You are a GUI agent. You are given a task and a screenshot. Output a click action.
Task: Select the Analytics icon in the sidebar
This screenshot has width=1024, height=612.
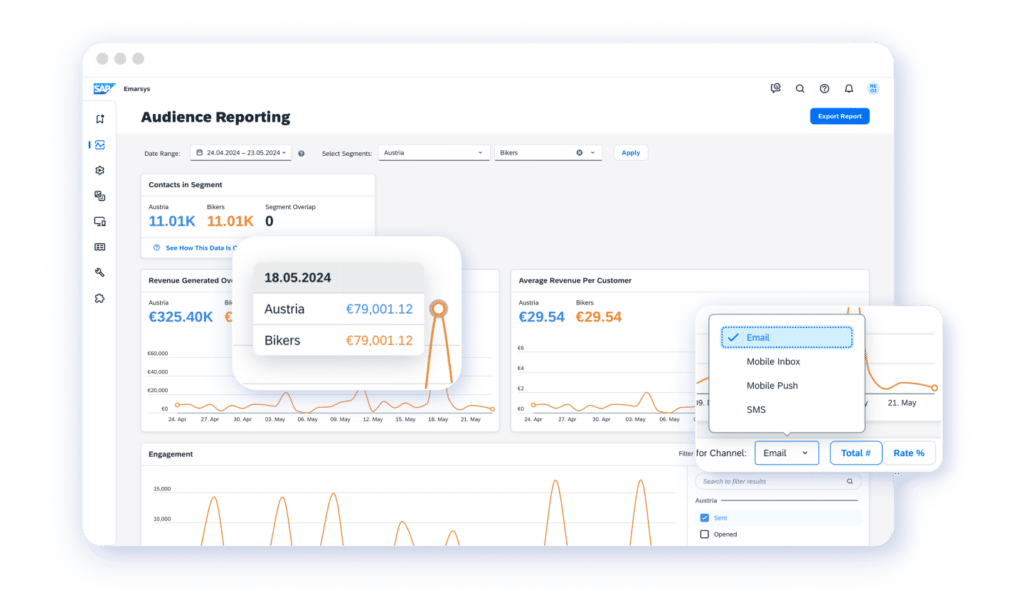pos(99,144)
